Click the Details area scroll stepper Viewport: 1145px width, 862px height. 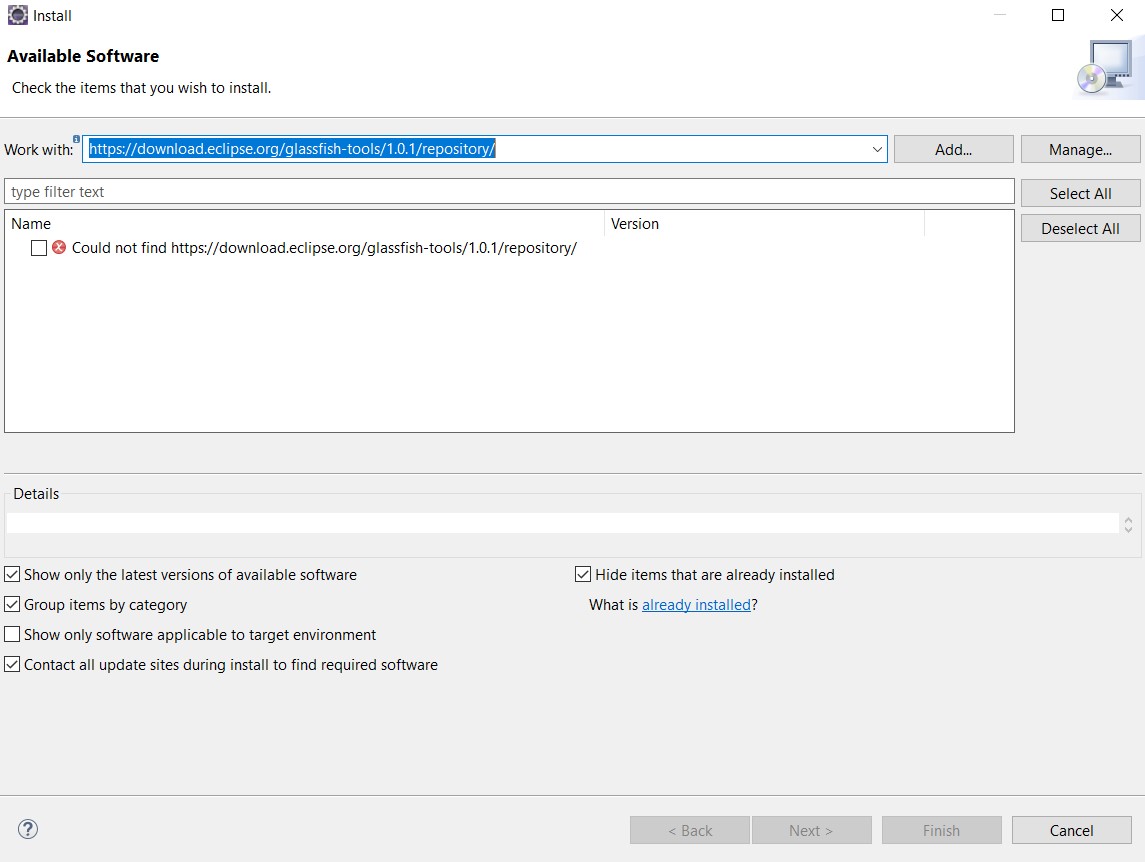(x=1128, y=525)
